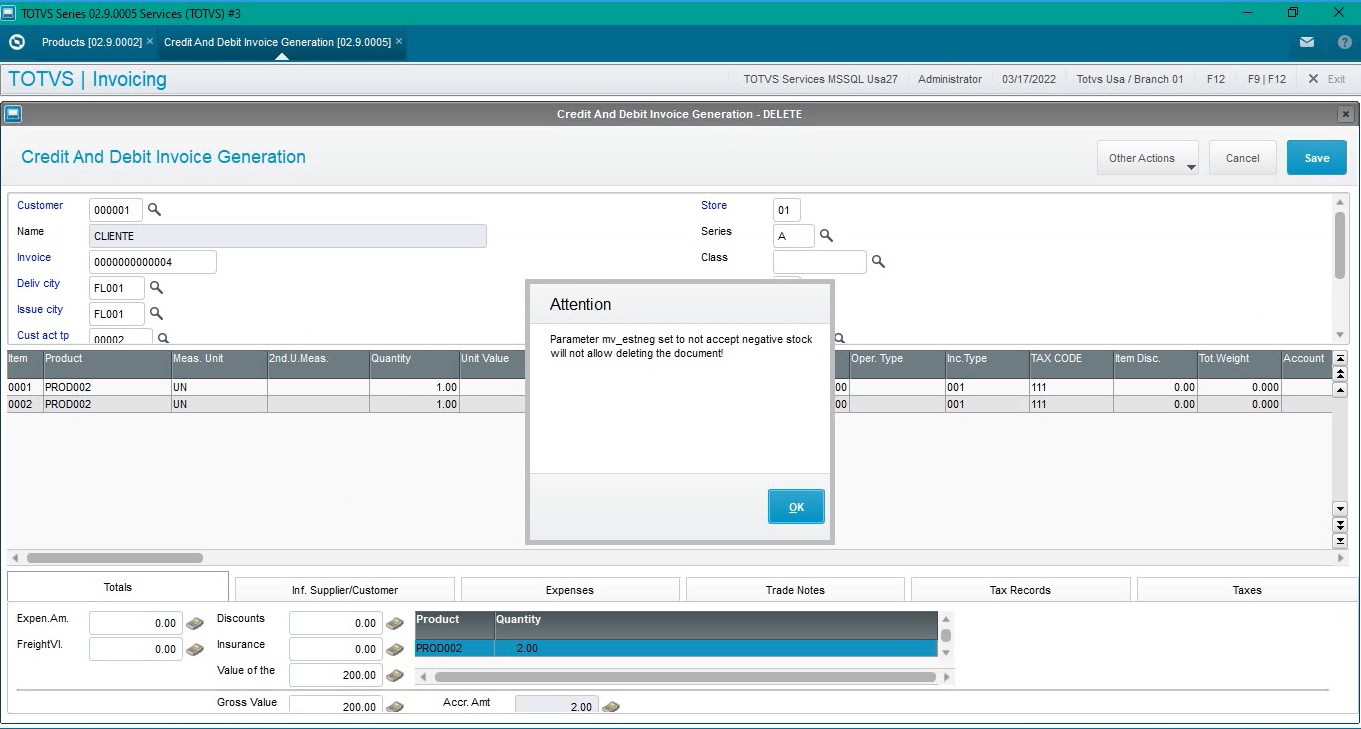
Task: Open the mail envelope icon
Action: [1307, 42]
